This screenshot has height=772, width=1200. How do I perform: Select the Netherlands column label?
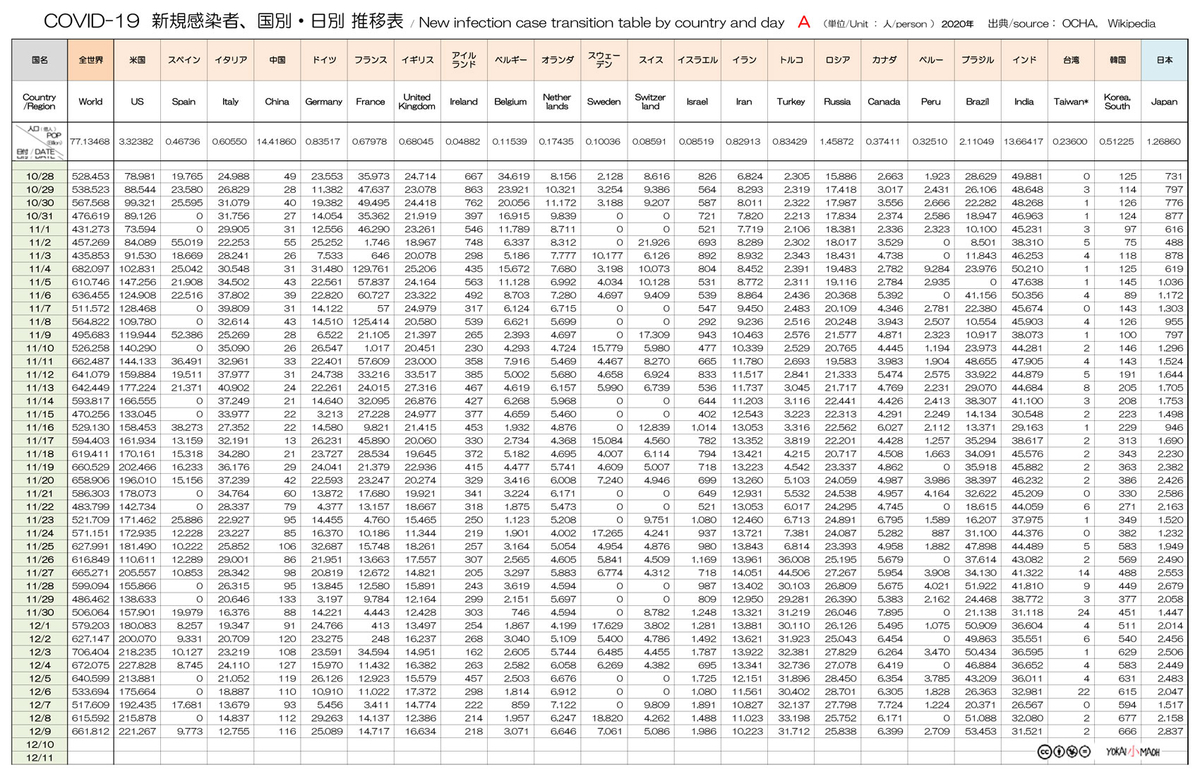pyautogui.click(x=557, y=101)
